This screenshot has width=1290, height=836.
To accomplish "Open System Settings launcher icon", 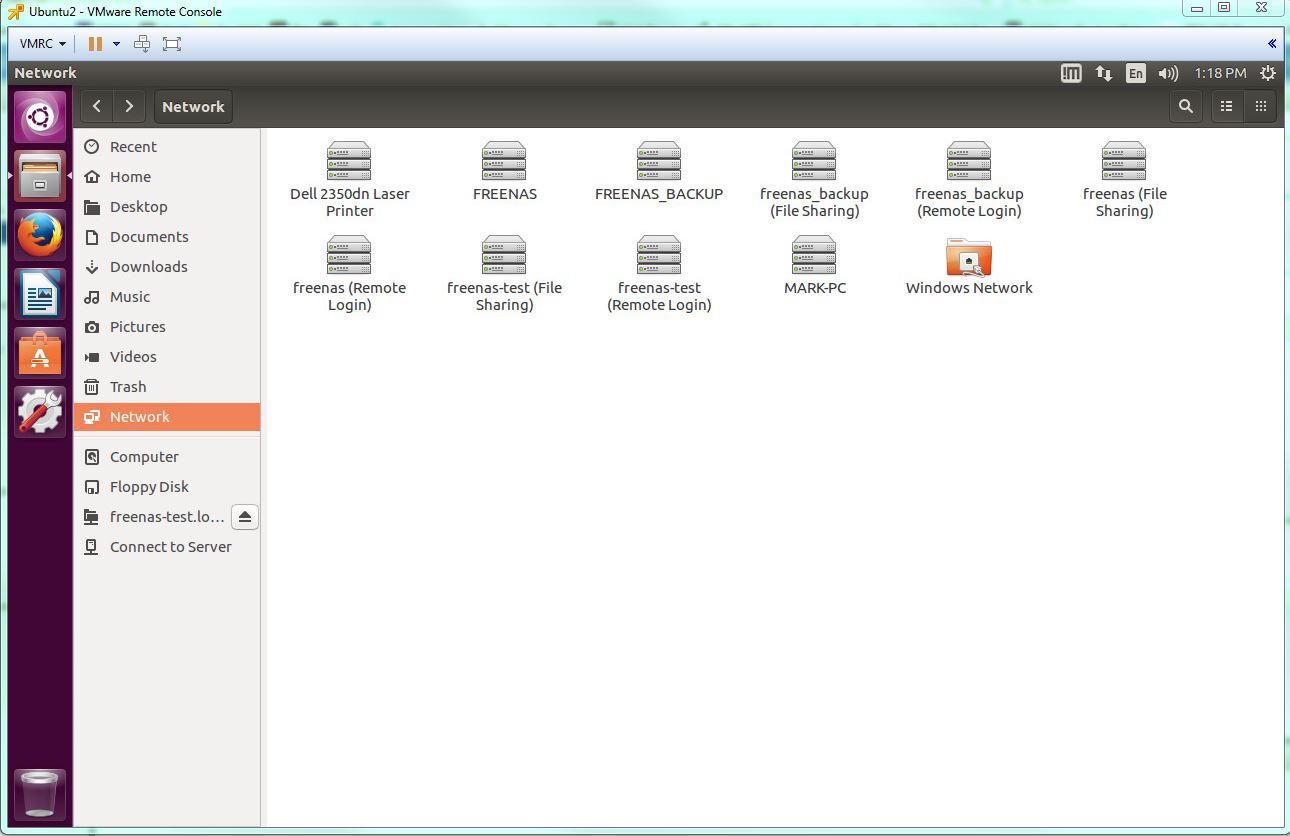I will [40, 412].
